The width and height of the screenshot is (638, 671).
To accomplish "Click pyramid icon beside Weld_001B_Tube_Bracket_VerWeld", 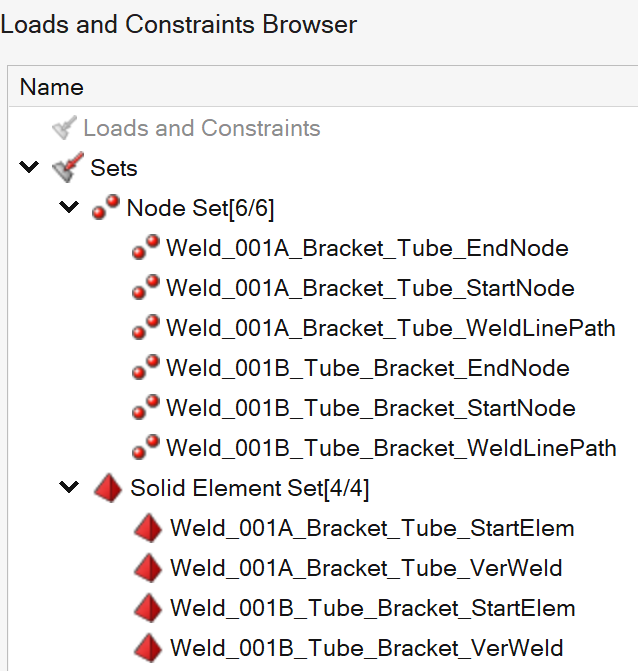I will 148,648.
